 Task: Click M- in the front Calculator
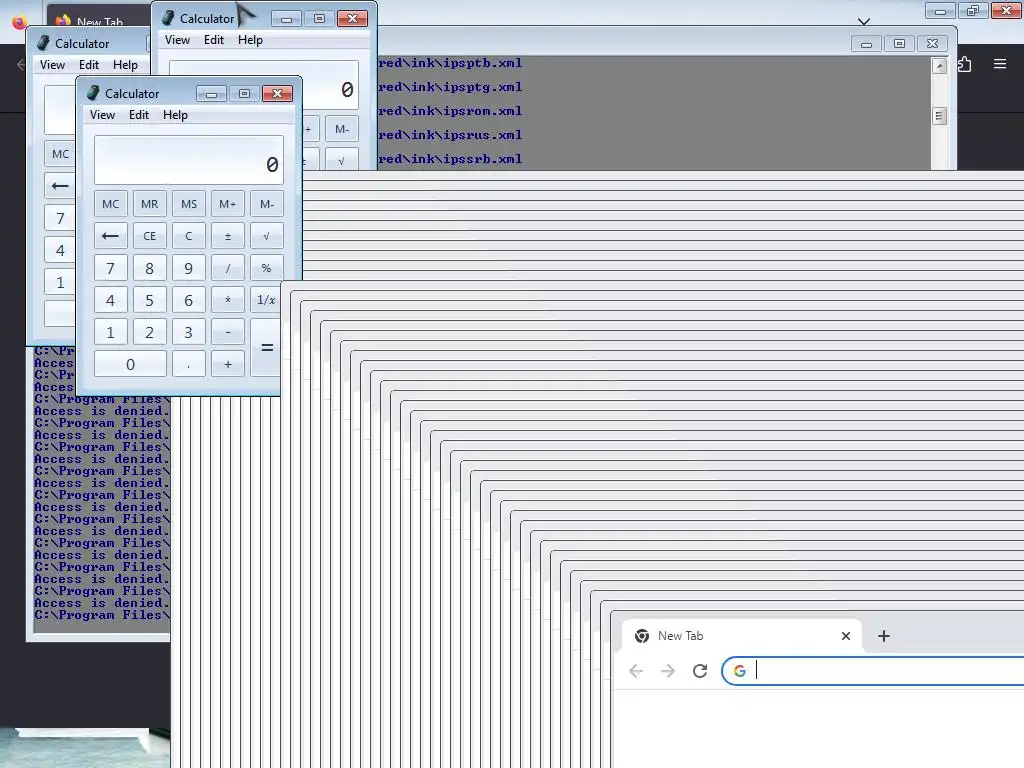click(266, 204)
